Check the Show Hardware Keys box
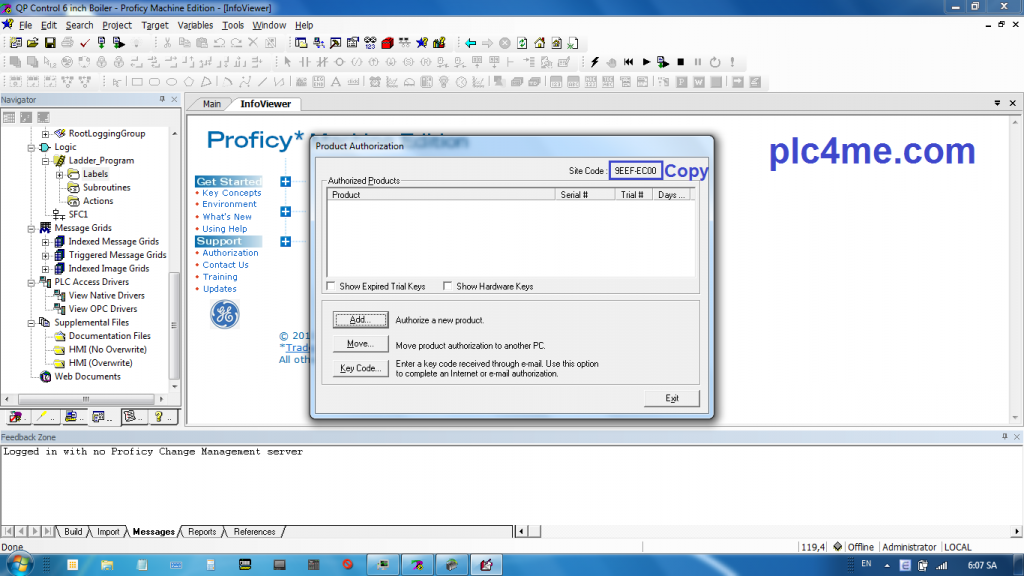 pyautogui.click(x=448, y=286)
